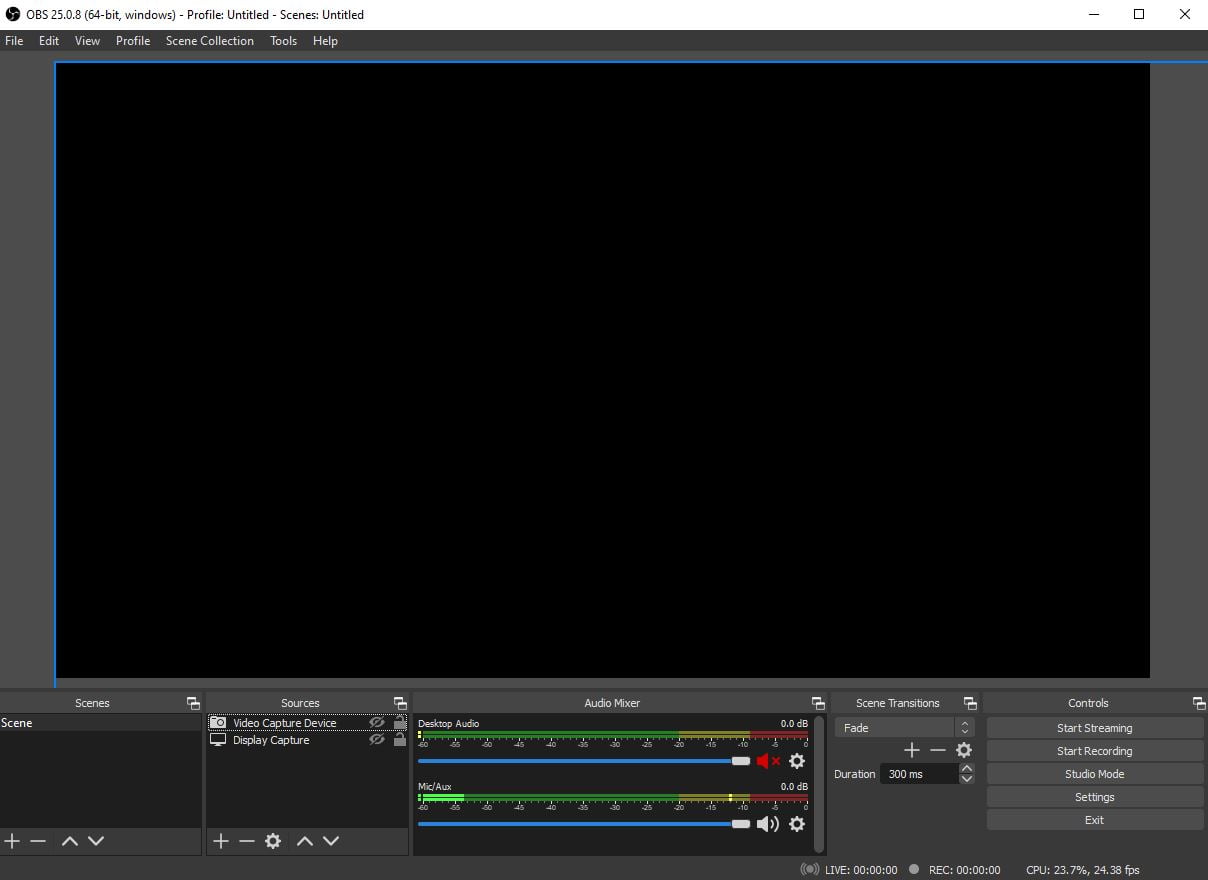Move source down in Sources panel
Viewport: 1208px width, 880px height.
click(331, 841)
